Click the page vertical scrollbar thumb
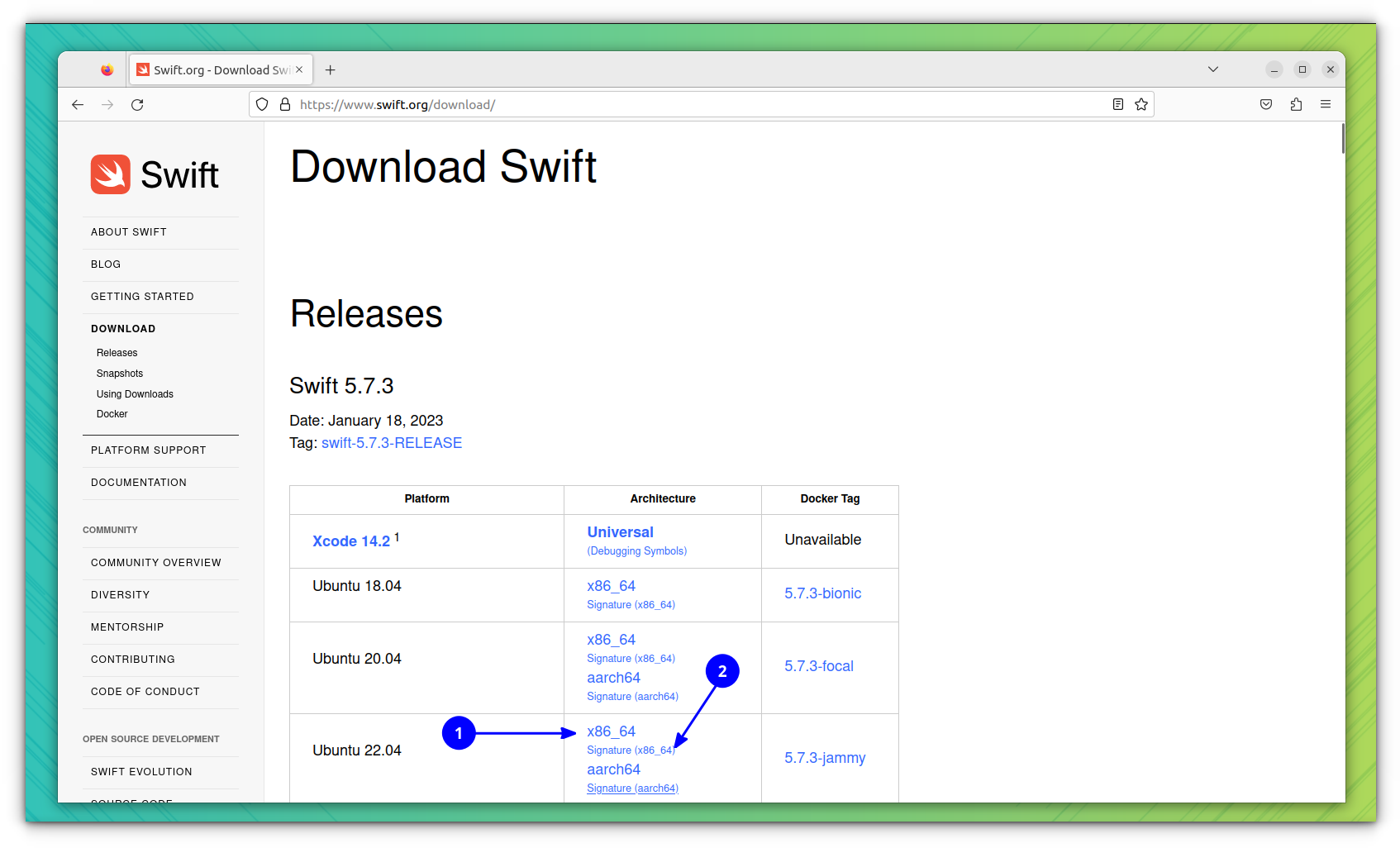1400x848 pixels. 1342,138
